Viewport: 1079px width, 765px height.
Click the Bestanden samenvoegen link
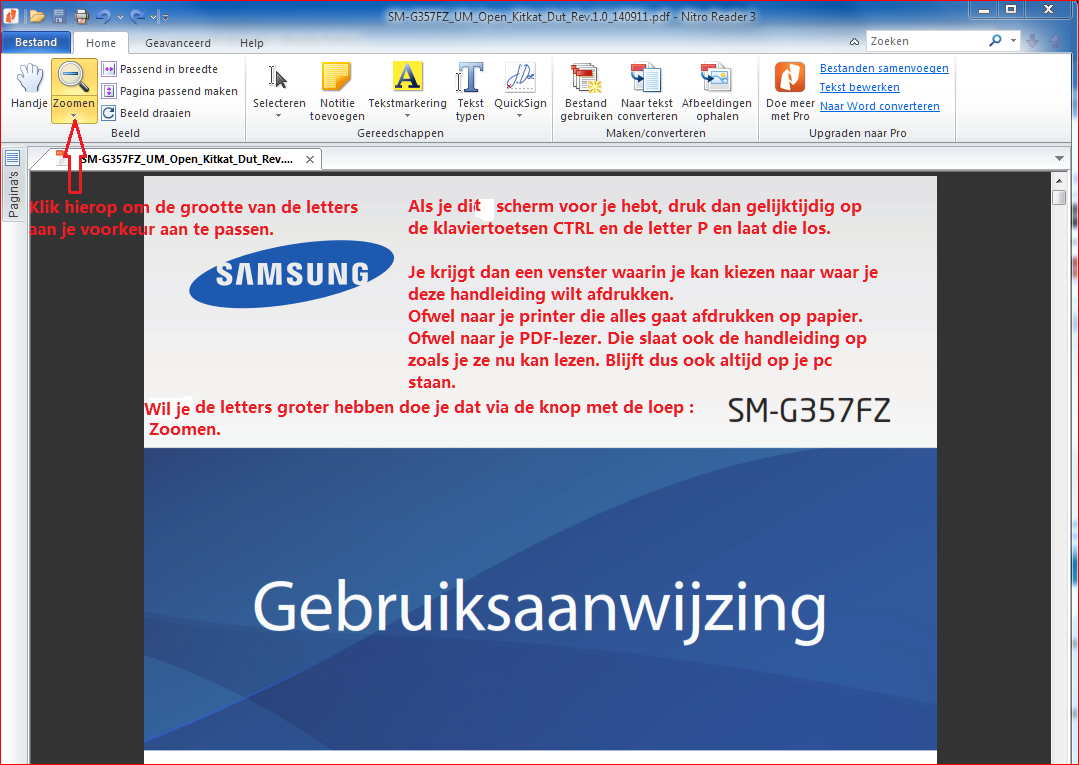point(884,68)
